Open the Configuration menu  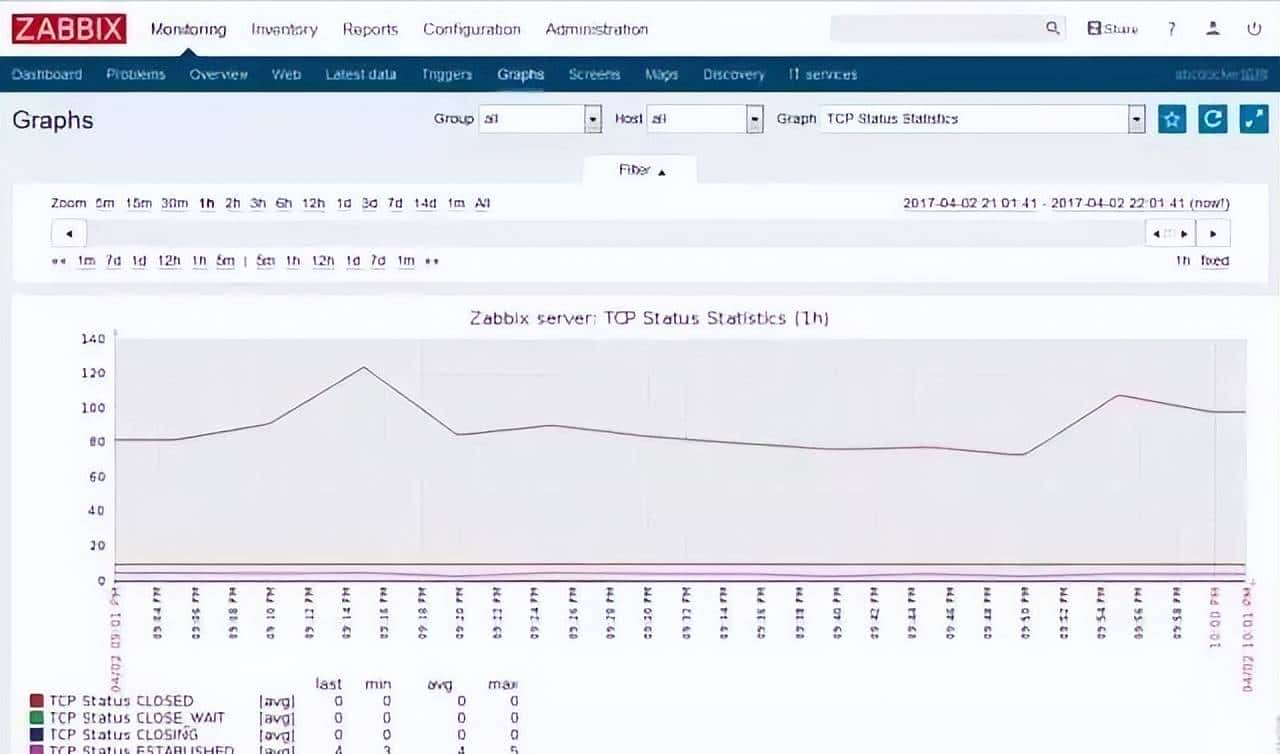pyautogui.click(x=471, y=29)
